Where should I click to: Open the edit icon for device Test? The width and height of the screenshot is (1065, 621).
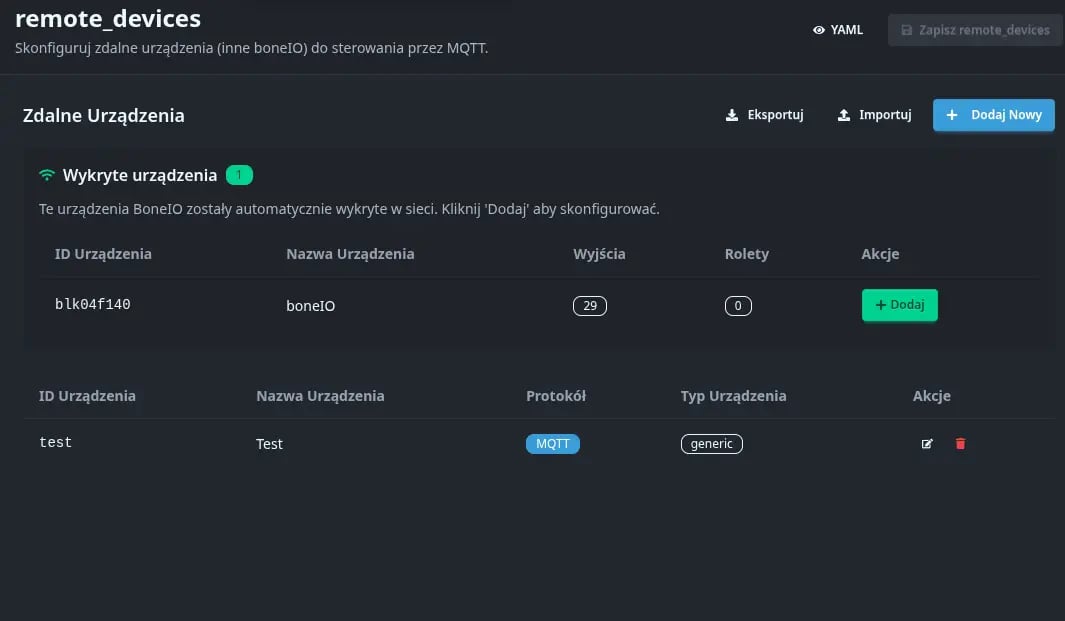tap(927, 443)
